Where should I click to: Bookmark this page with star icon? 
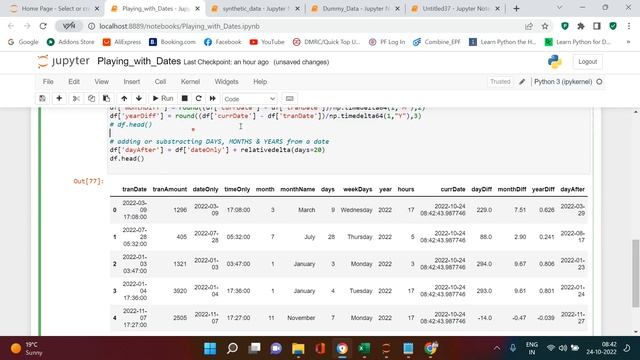(545, 26)
